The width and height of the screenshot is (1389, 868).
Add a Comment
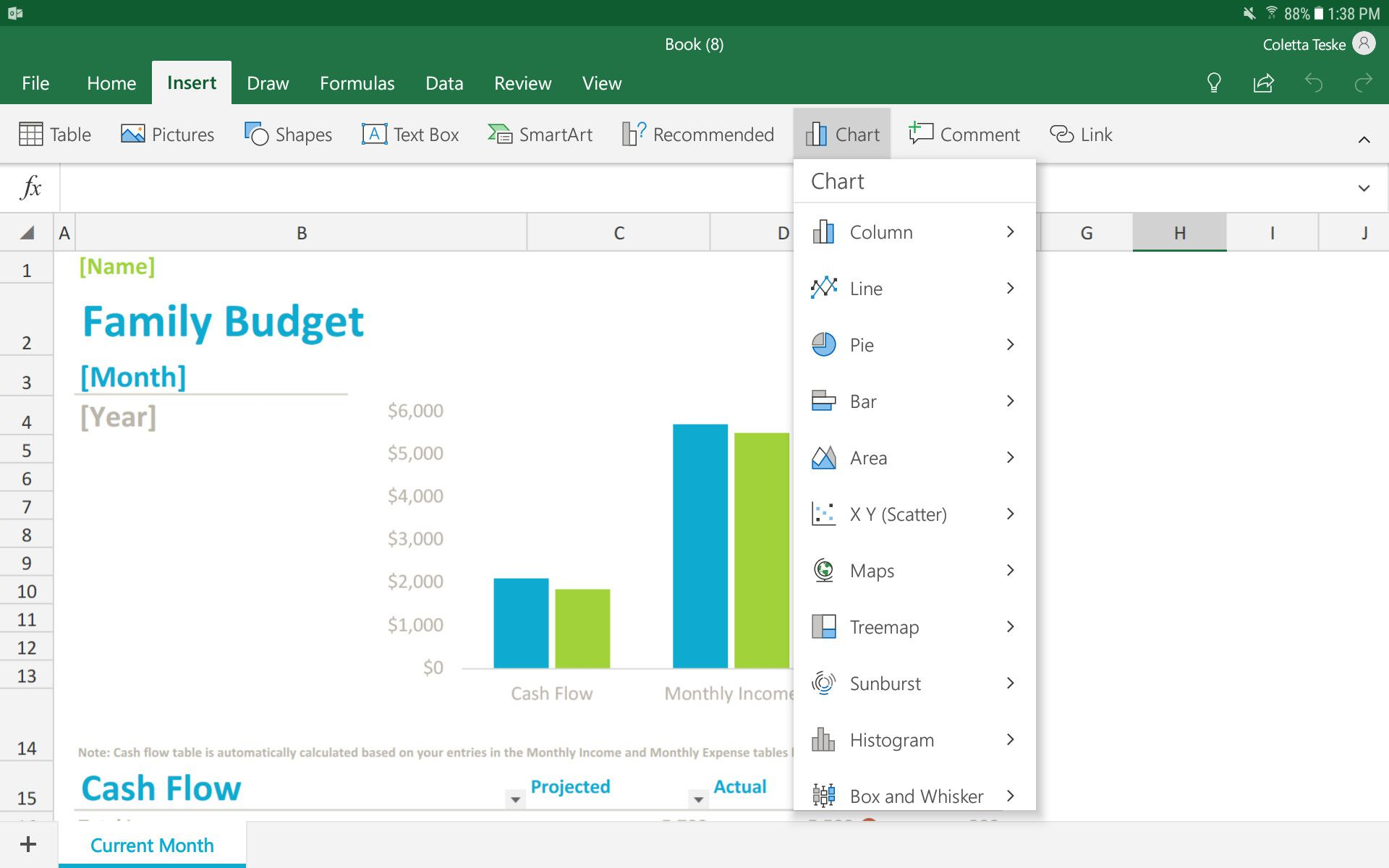[x=964, y=134]
